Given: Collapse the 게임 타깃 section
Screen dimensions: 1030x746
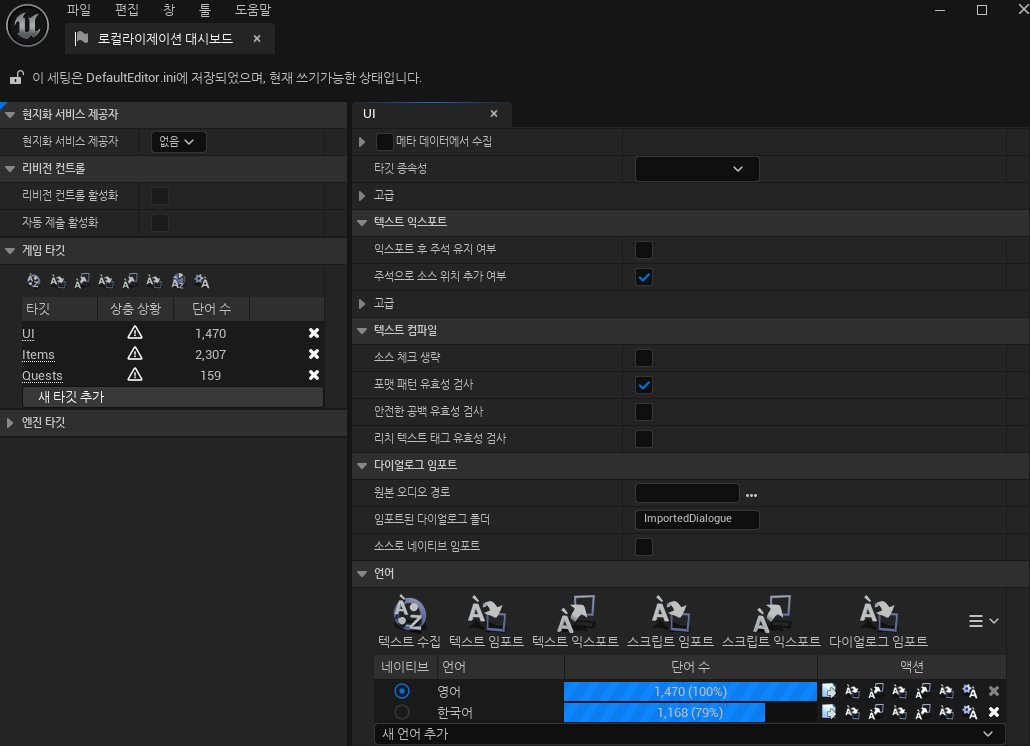Looking at the screenshot, I should (x=10, y=250).
